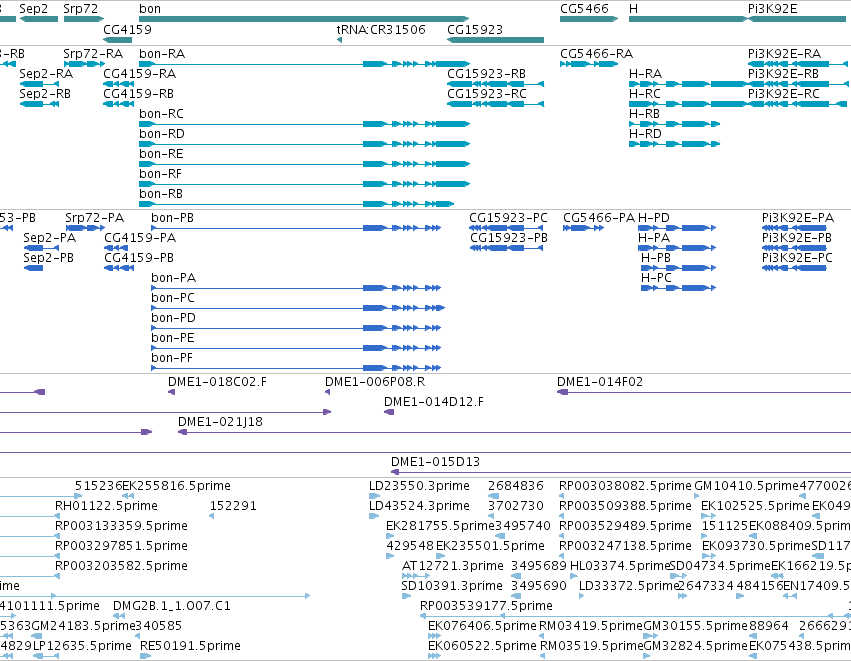Image resolution: width=851 pixels, height=661 pixels.
Task: Open the bon gene label
Action: (x=150, y=9)
